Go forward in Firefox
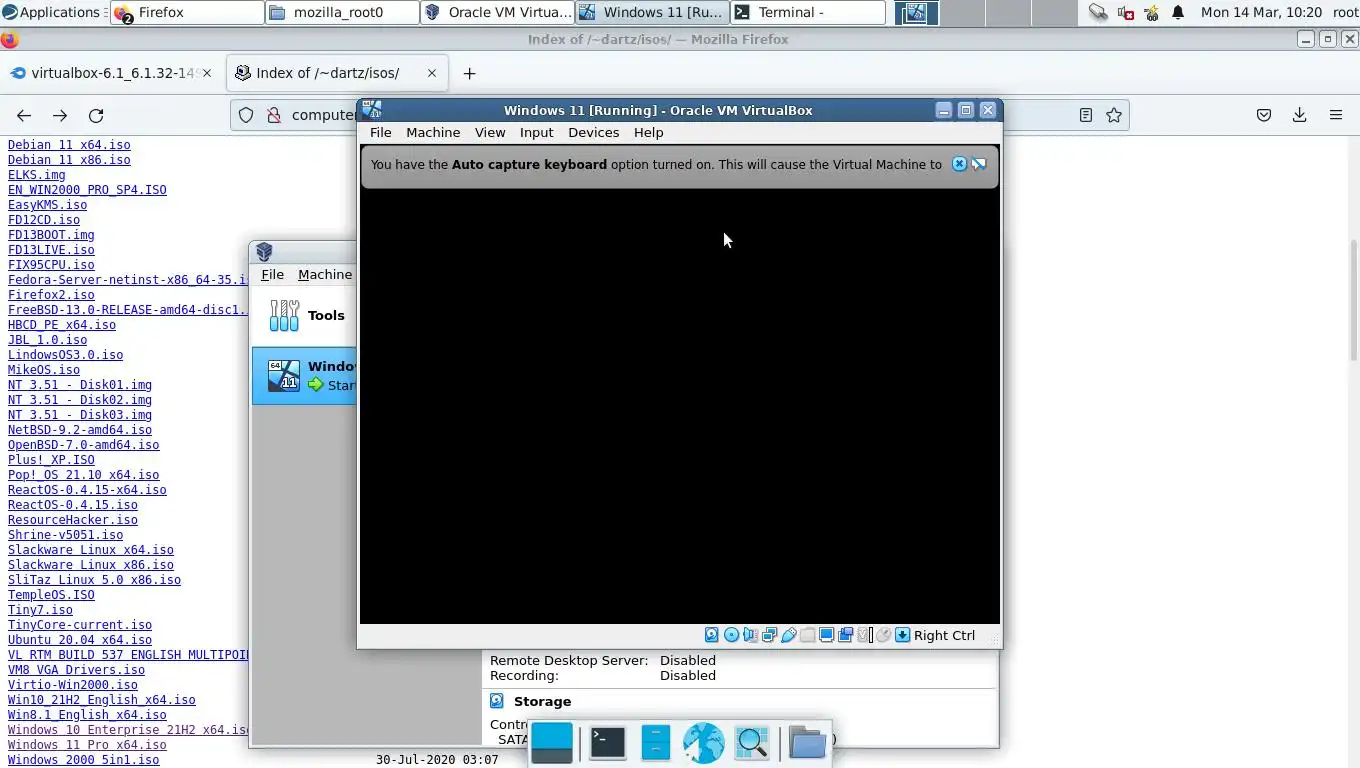 pyautogui.click(x=60, y=115)
